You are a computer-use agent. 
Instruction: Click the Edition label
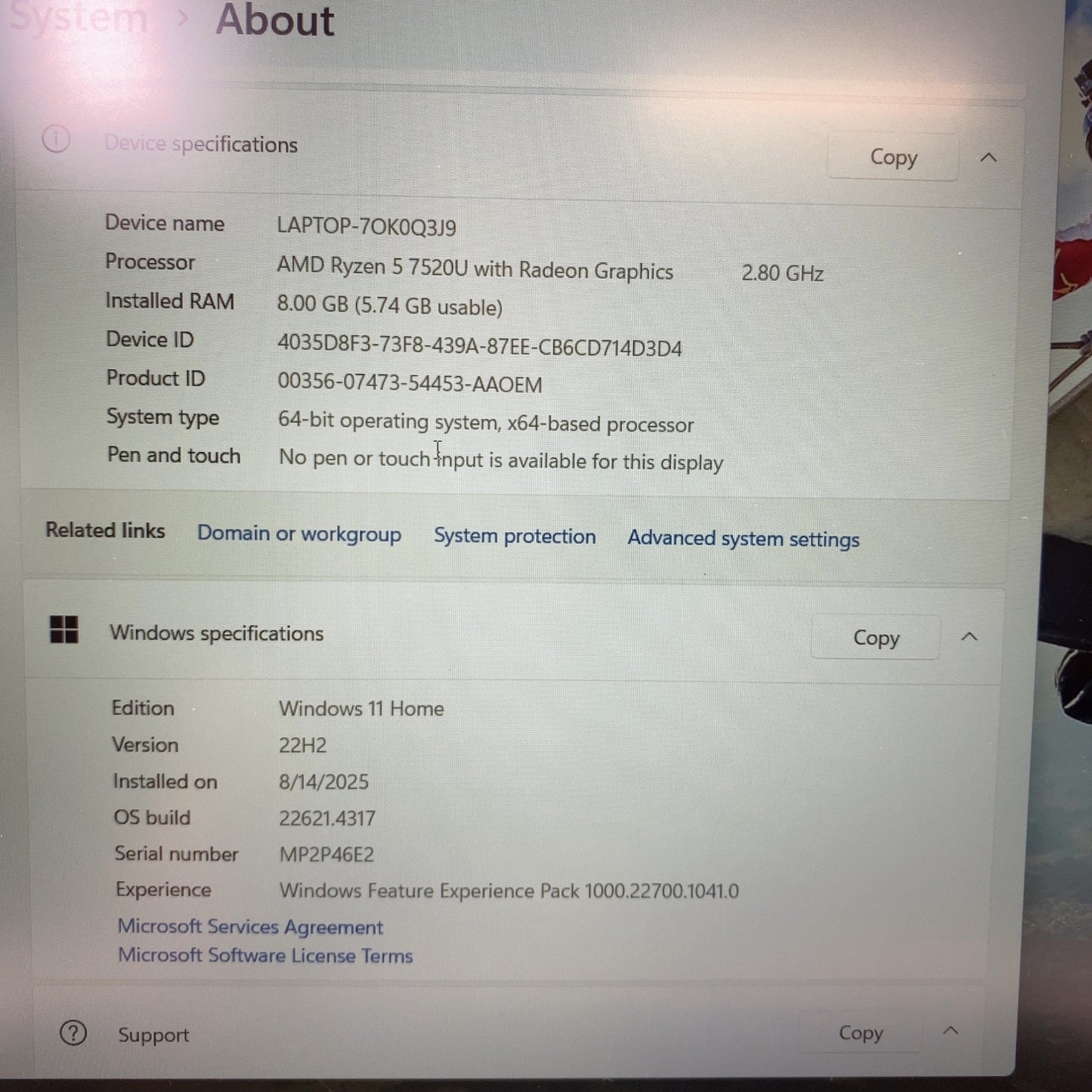coord(143,707)
